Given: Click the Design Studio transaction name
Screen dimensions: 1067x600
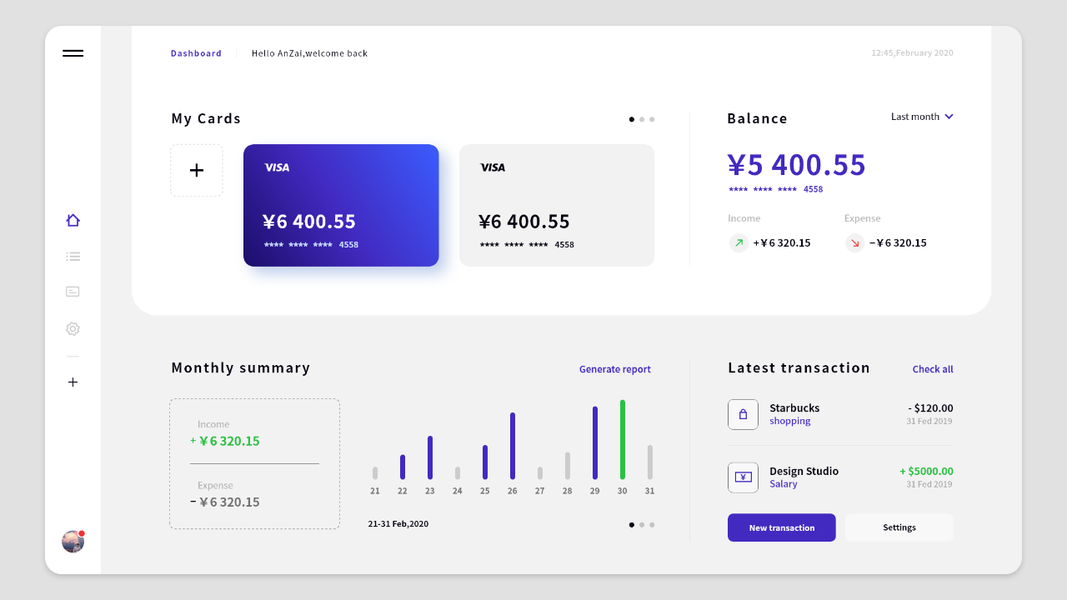Looking at the screenshot, I should point(804,471).
